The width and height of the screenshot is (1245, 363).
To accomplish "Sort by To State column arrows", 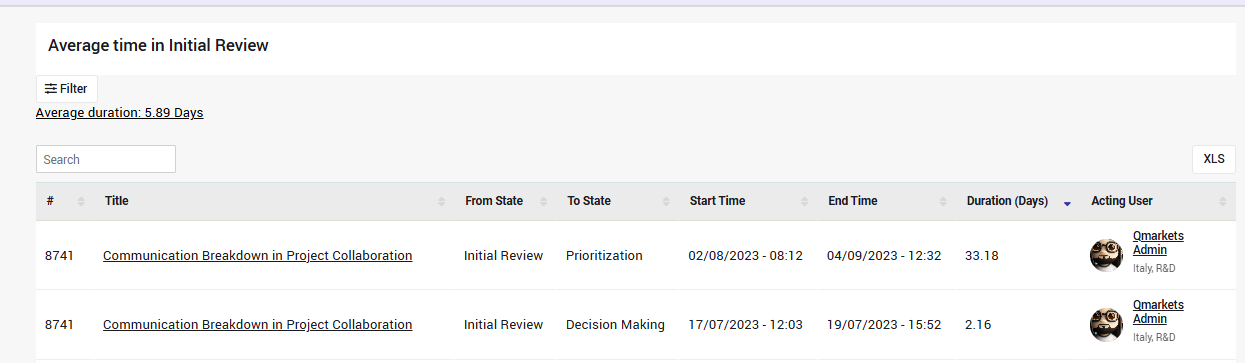I will [667, 202].
